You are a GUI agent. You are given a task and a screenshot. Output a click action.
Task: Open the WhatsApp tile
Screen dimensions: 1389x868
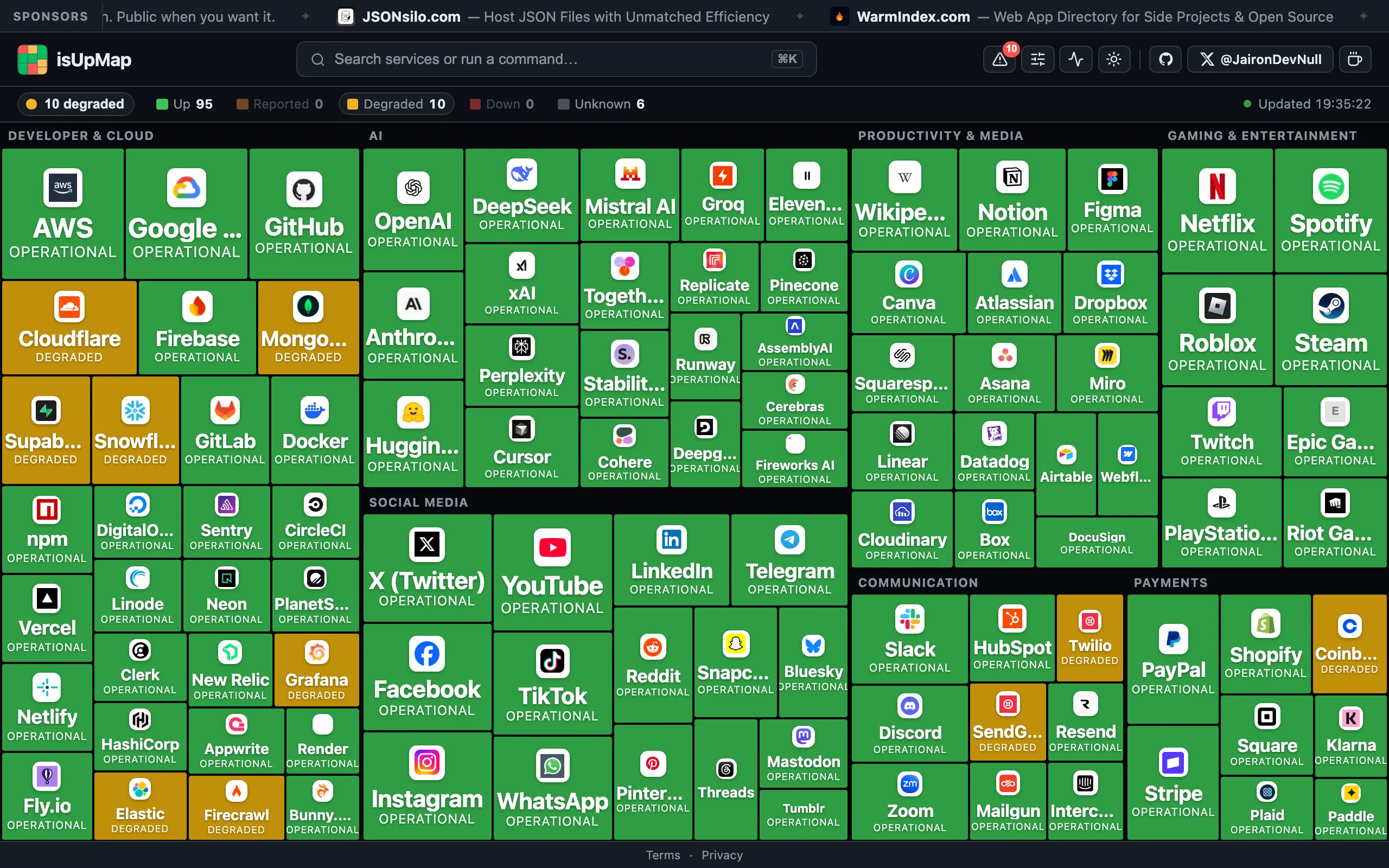[552, 788]
